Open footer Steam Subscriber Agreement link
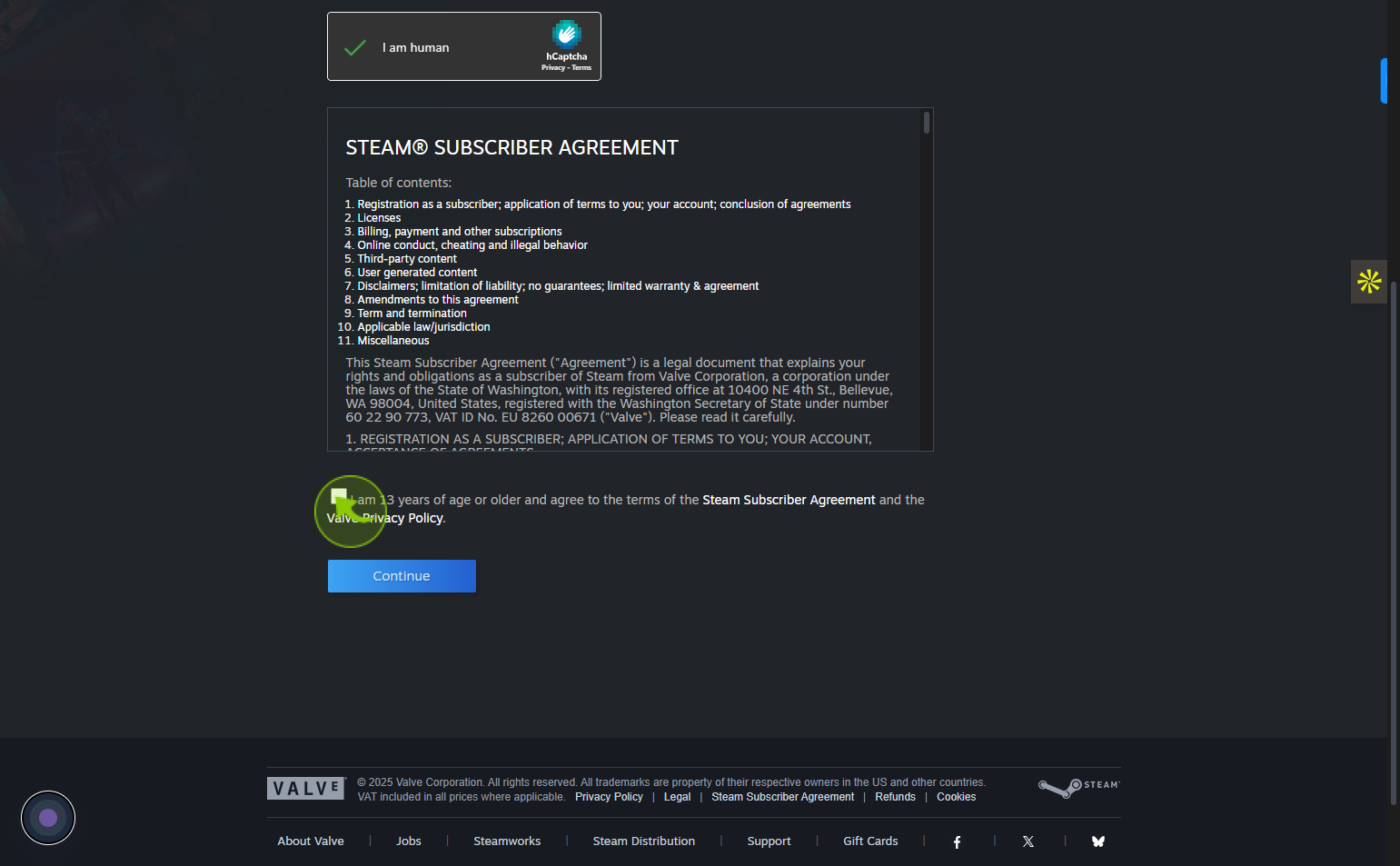Screen dimensions: 1400x866 (783, 797)
